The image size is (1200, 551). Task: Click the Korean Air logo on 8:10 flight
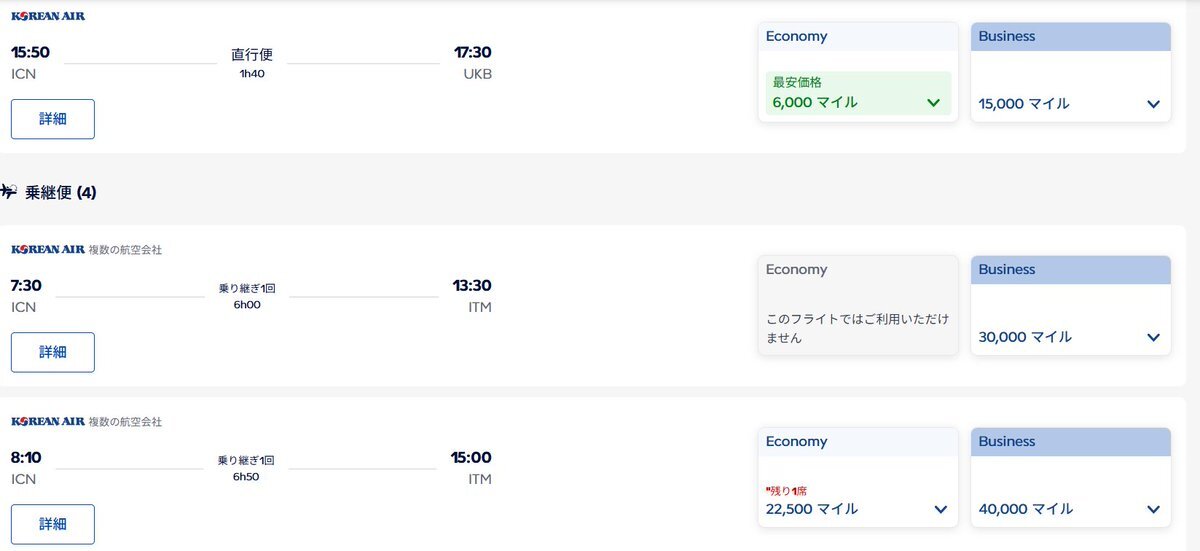(x=48, y=421)
